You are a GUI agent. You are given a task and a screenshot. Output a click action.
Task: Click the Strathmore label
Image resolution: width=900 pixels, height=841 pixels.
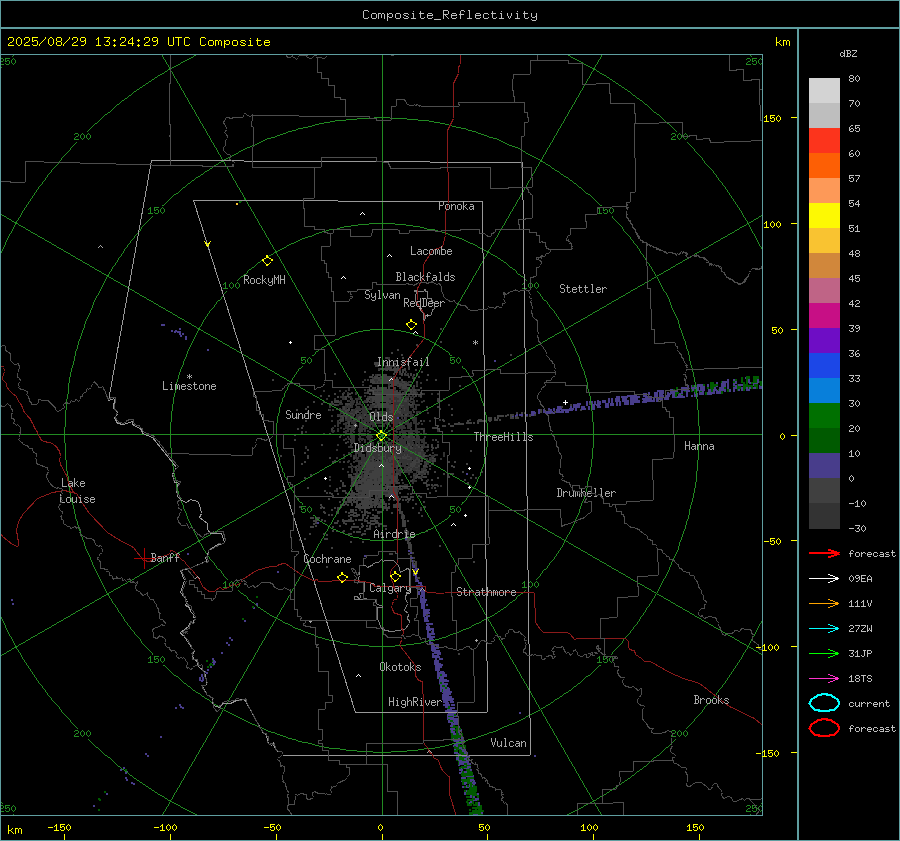pos(486,592)
